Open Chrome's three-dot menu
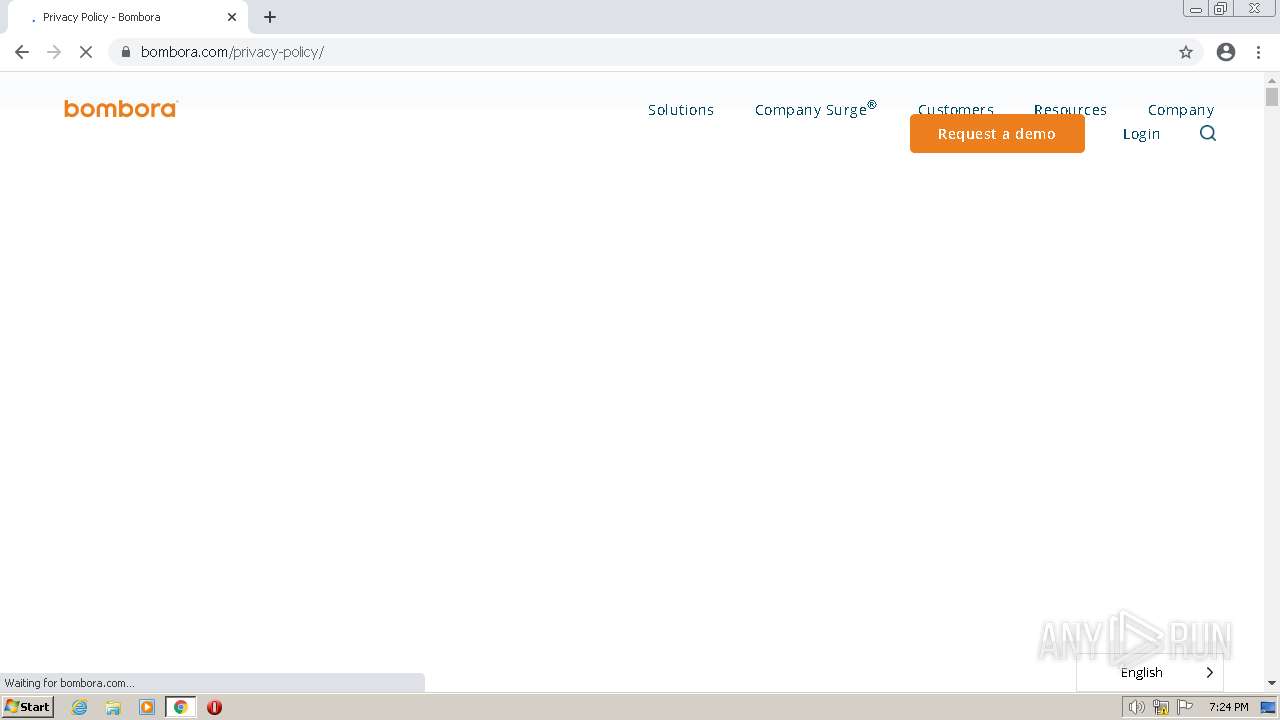1280x720 pixels. click(1258, 52)
